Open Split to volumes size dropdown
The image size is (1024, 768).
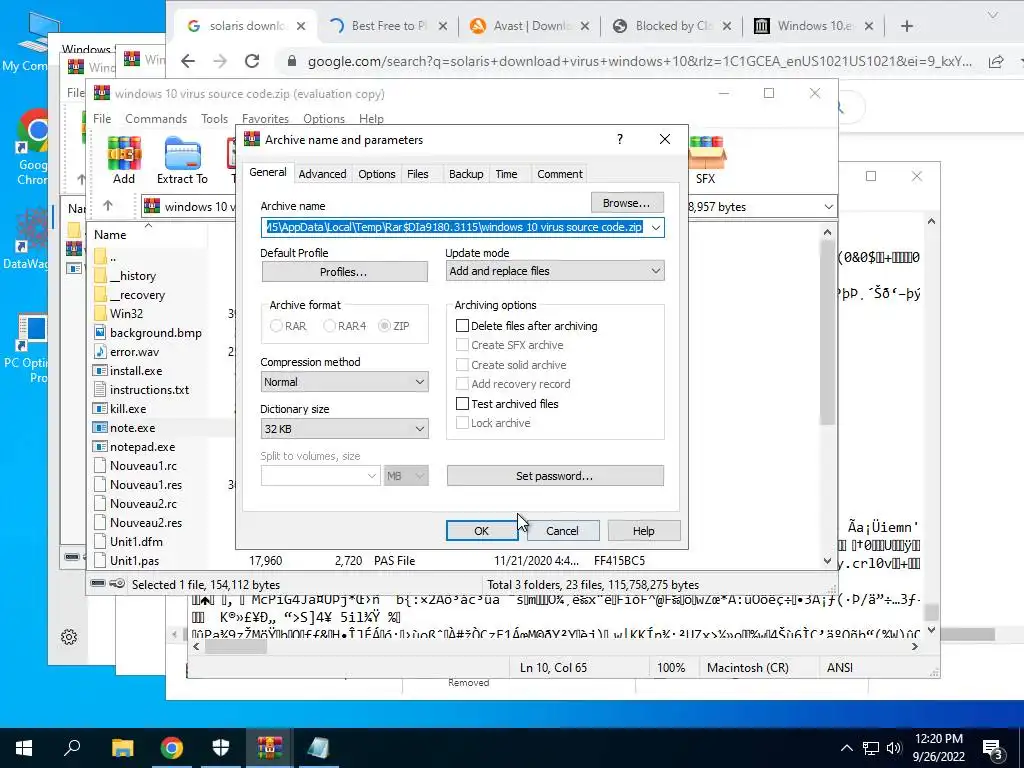coord(320,476)
